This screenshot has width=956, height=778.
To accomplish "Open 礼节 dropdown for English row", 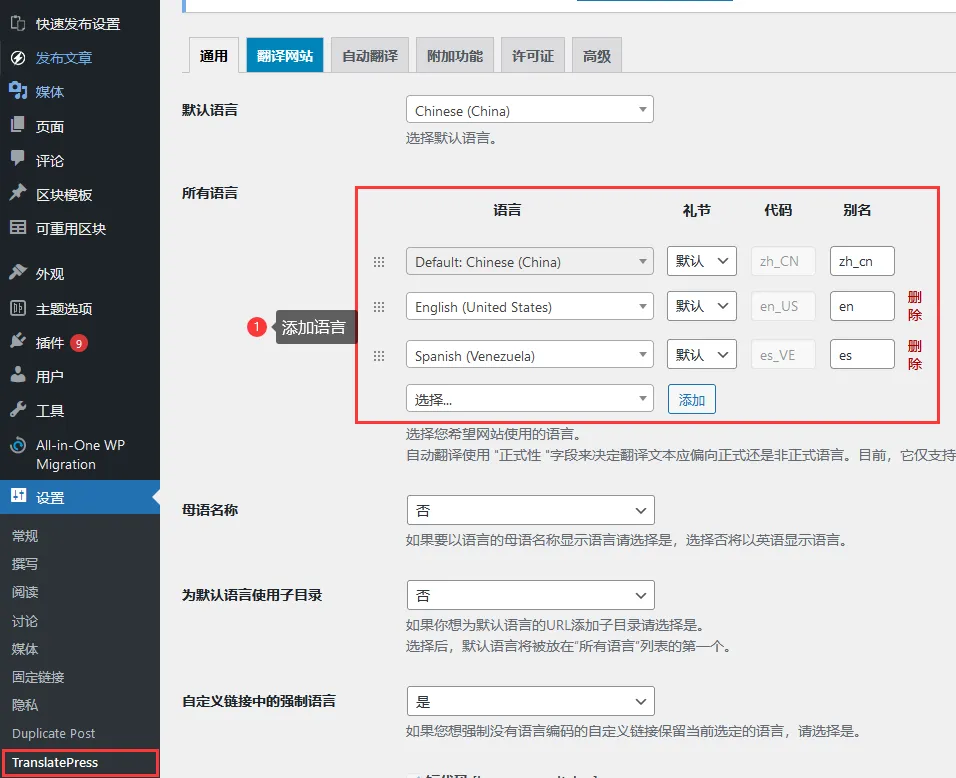I will pos(701,306).
